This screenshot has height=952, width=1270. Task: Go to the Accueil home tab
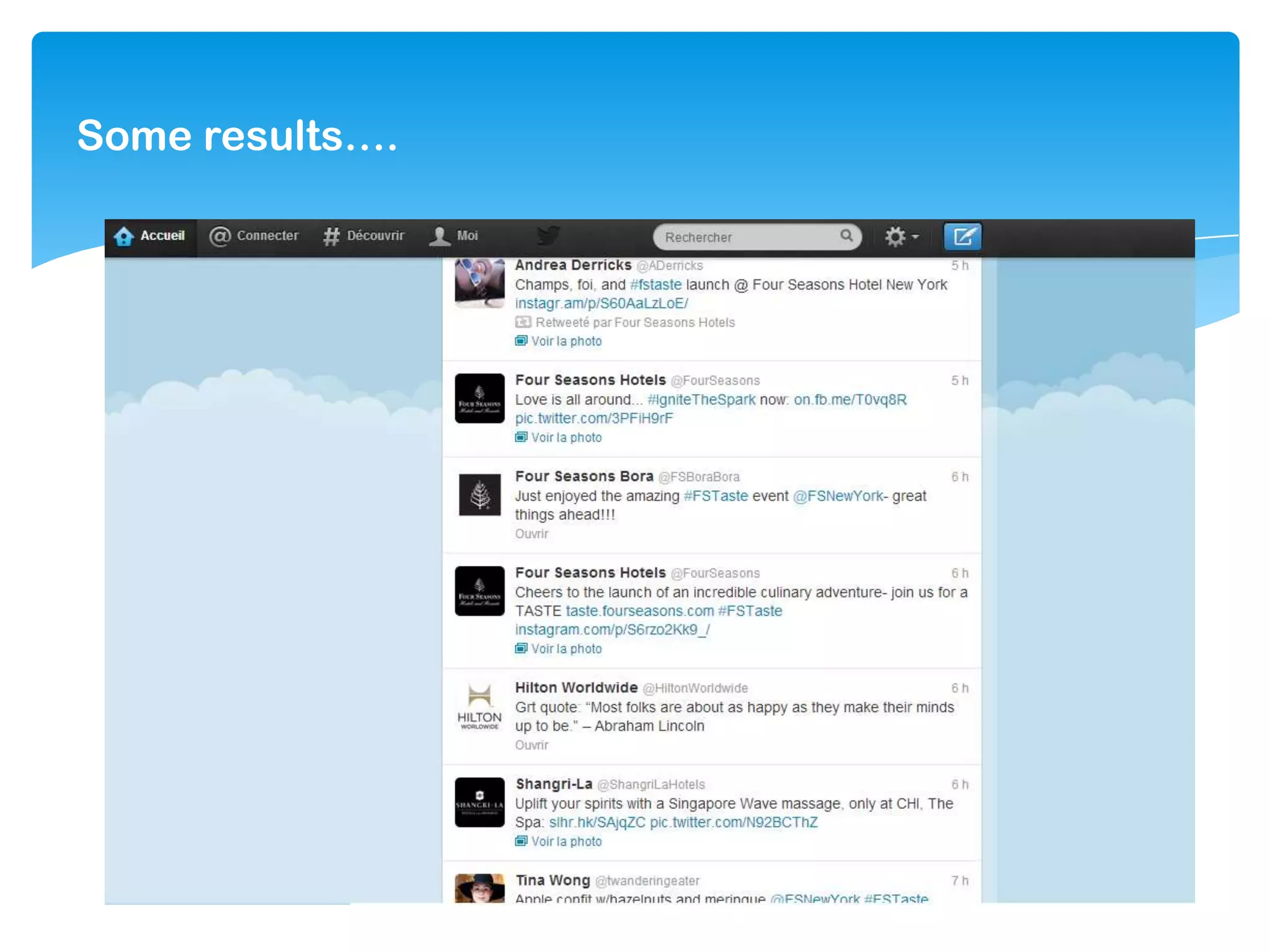(149, 236)
